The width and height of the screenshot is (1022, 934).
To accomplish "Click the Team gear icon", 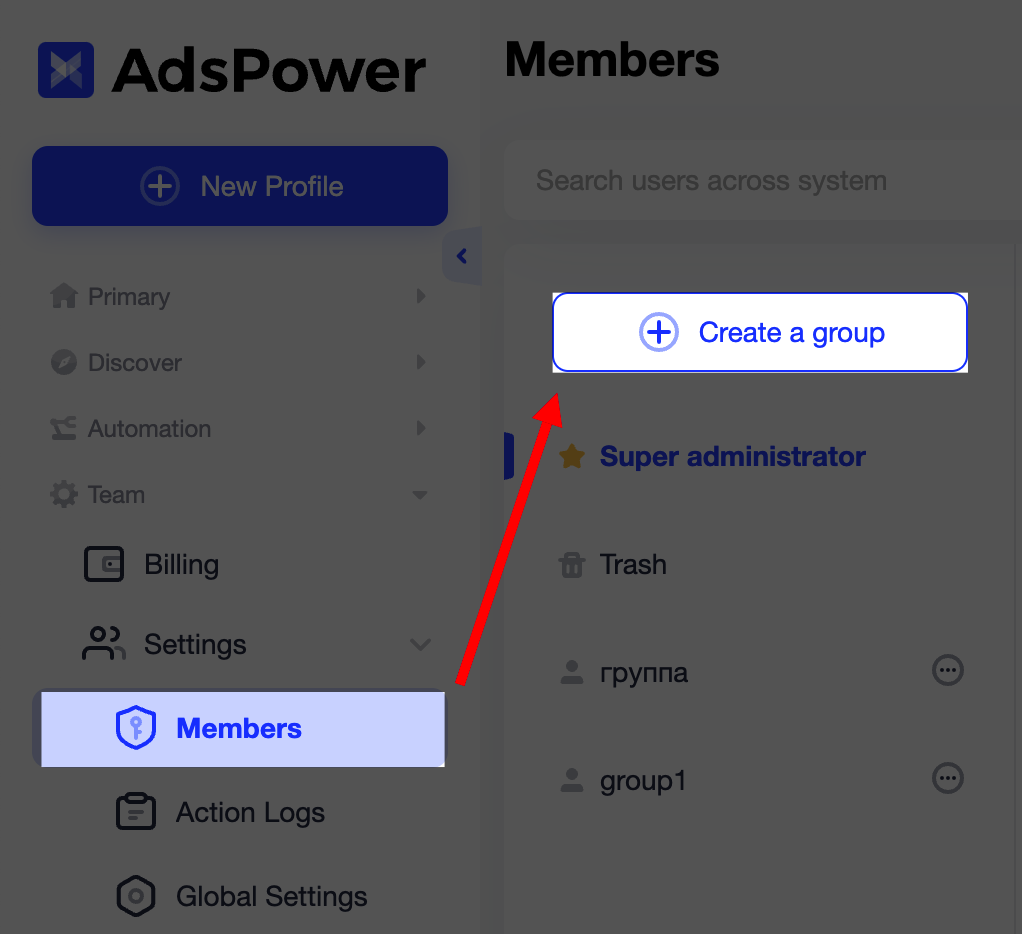I will pyautogui.click(x=63, y=494).
